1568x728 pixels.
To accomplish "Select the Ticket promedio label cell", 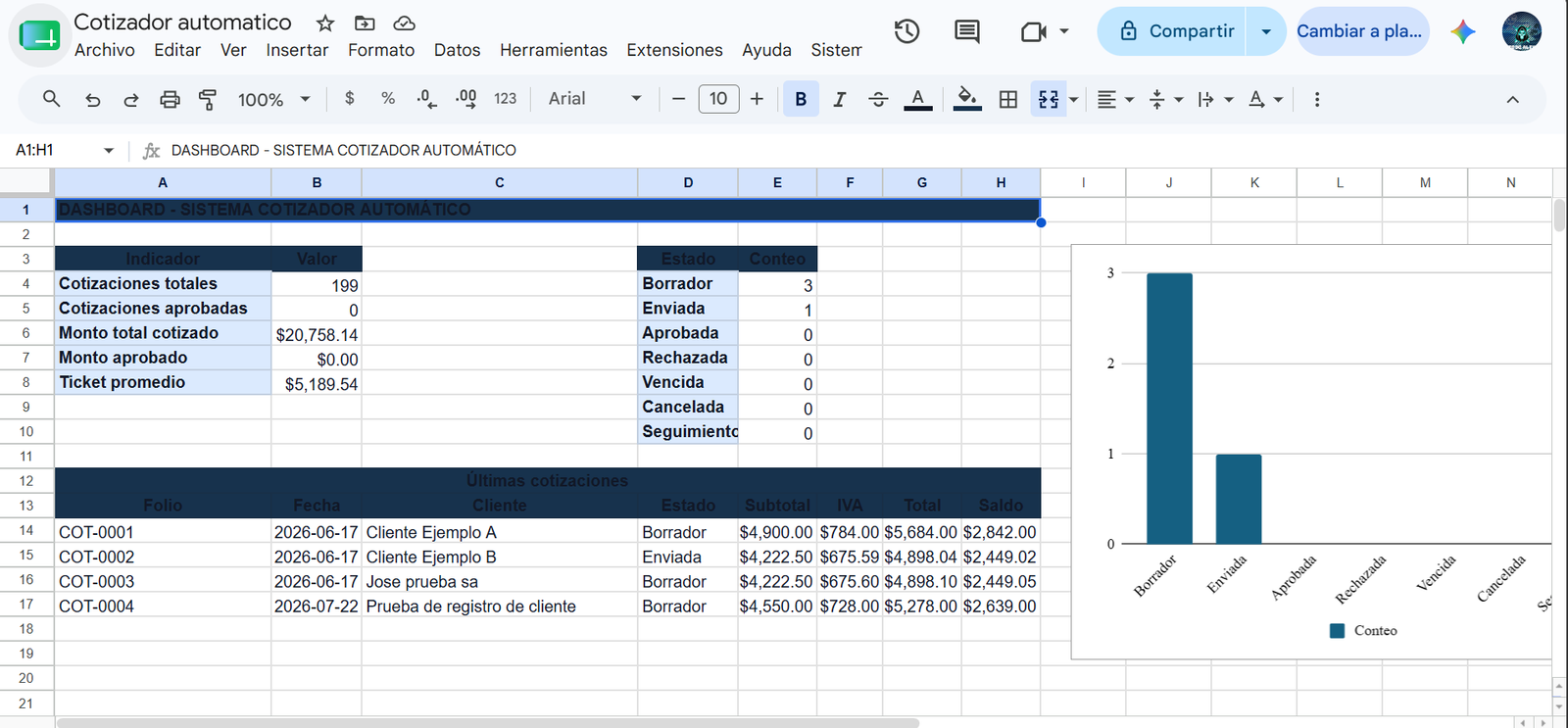I will click(x=163, y=382).
